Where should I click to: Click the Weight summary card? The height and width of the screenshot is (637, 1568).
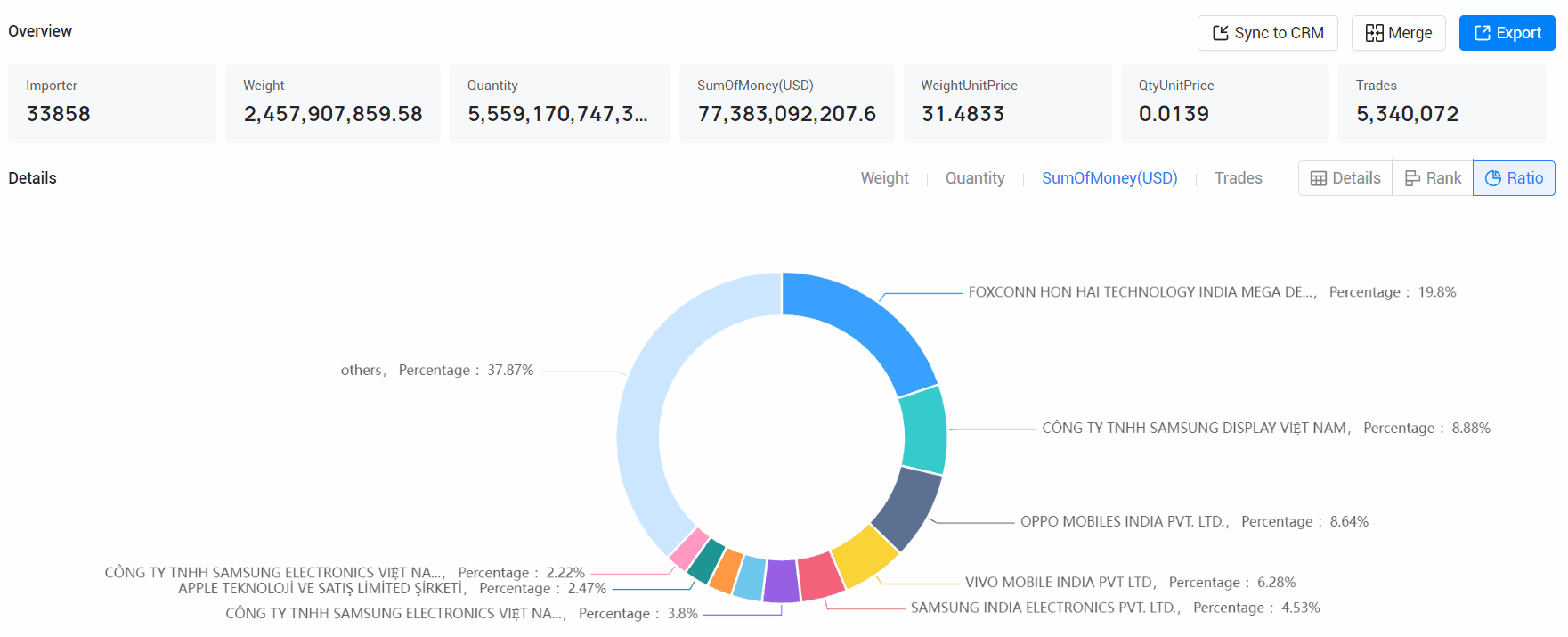click(333, 103)
